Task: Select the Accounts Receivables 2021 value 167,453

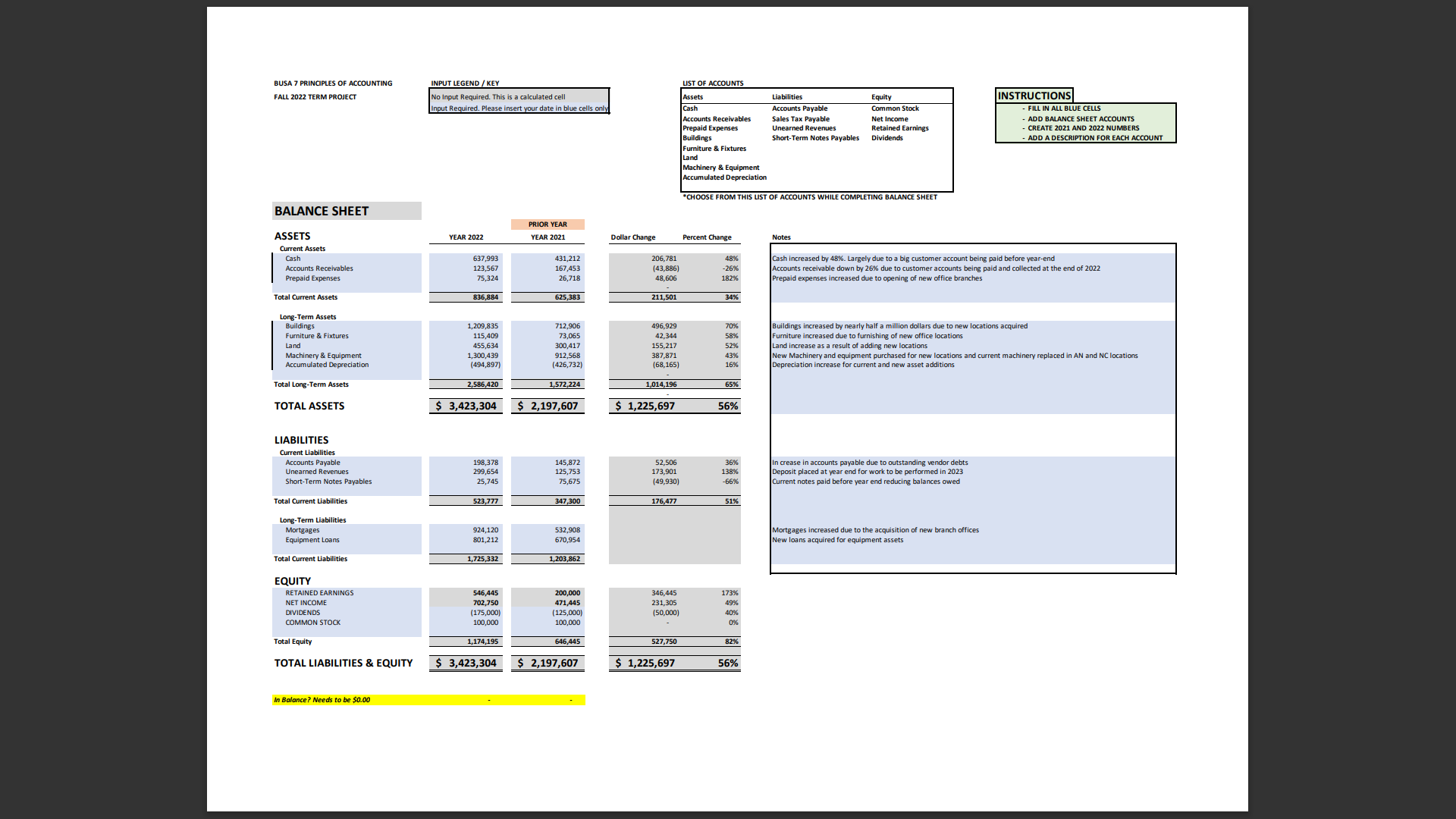Action: click(567, 268)
